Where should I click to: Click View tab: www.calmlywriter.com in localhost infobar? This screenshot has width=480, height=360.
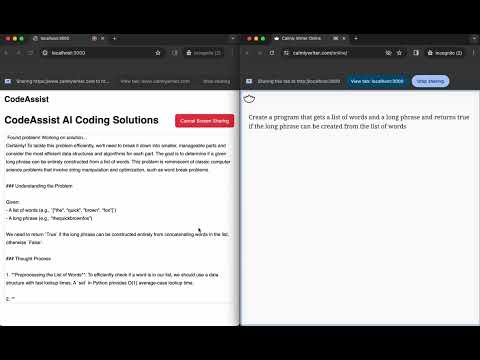pyautogui.click(x=155, y=81)
